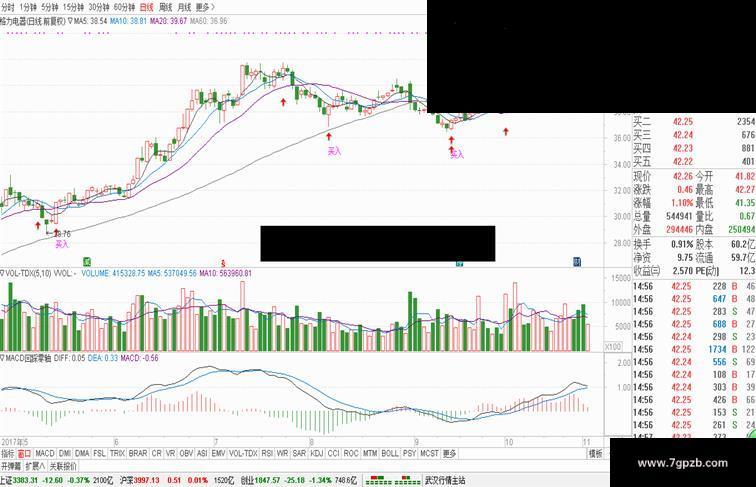The width and height of the screenshot is (756, 487).
Task: Choose ASI indicator
Action: pyautogui.click(x=202, y=454)
